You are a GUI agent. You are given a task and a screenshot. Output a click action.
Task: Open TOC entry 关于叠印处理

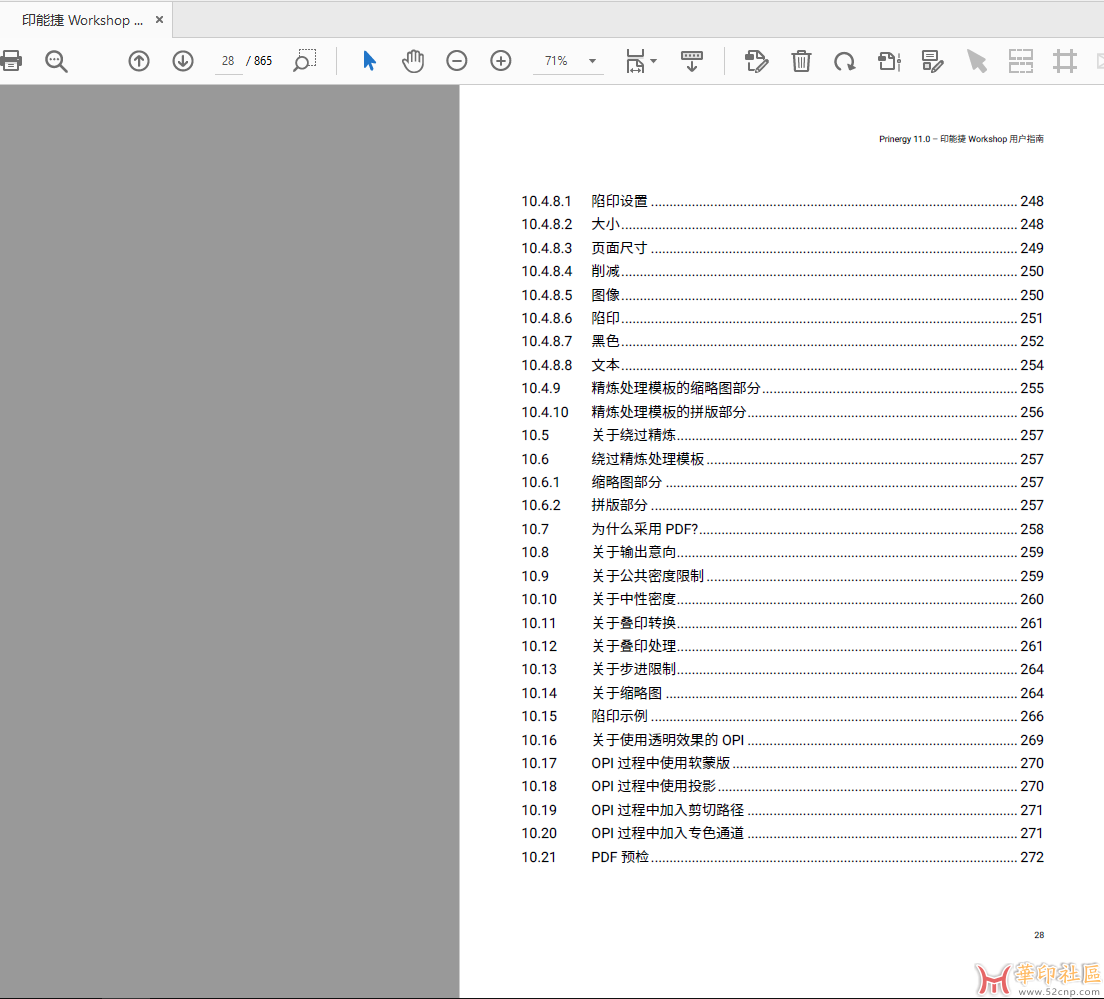782,646
